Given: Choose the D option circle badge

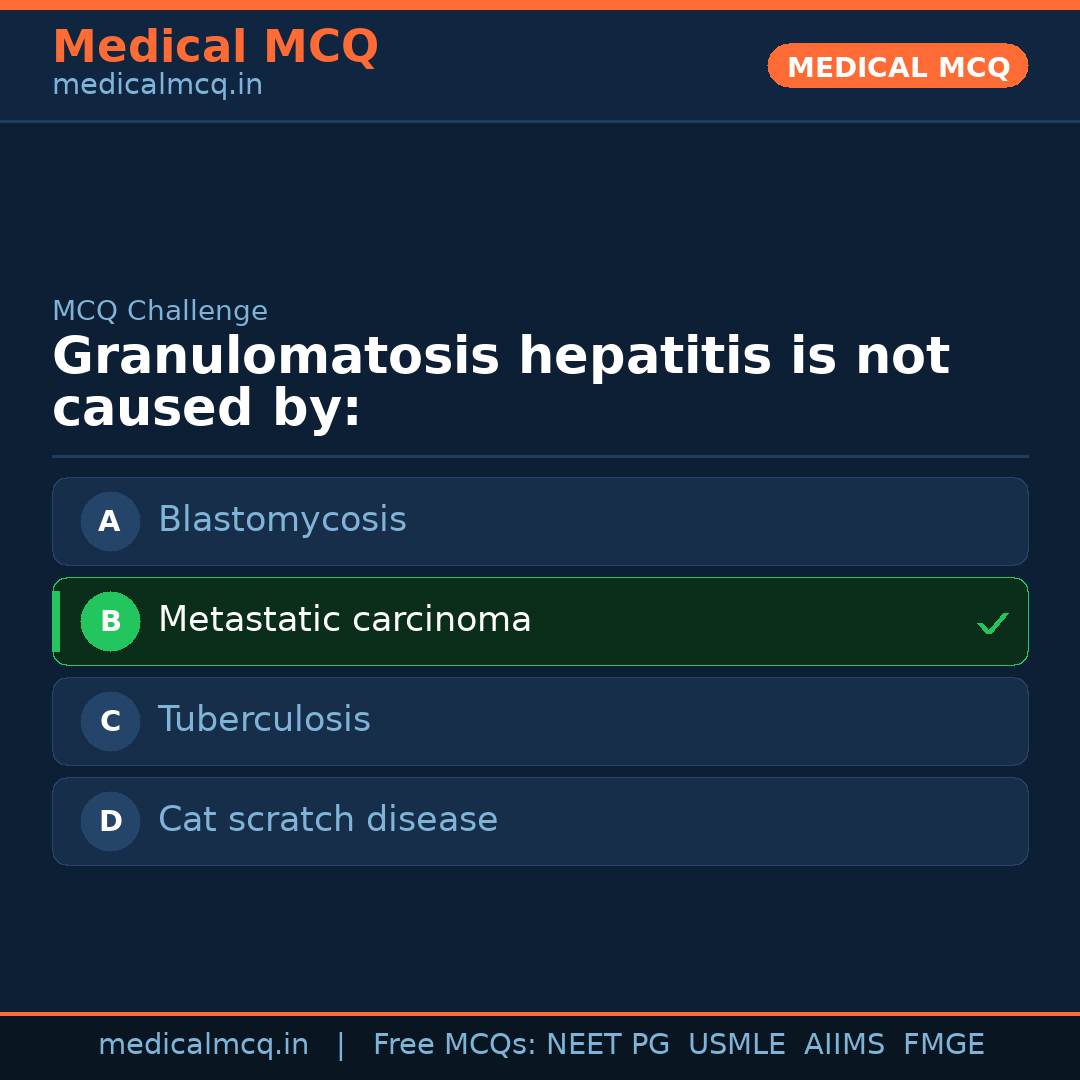Looking at the screenshot, I should [110, 821].
